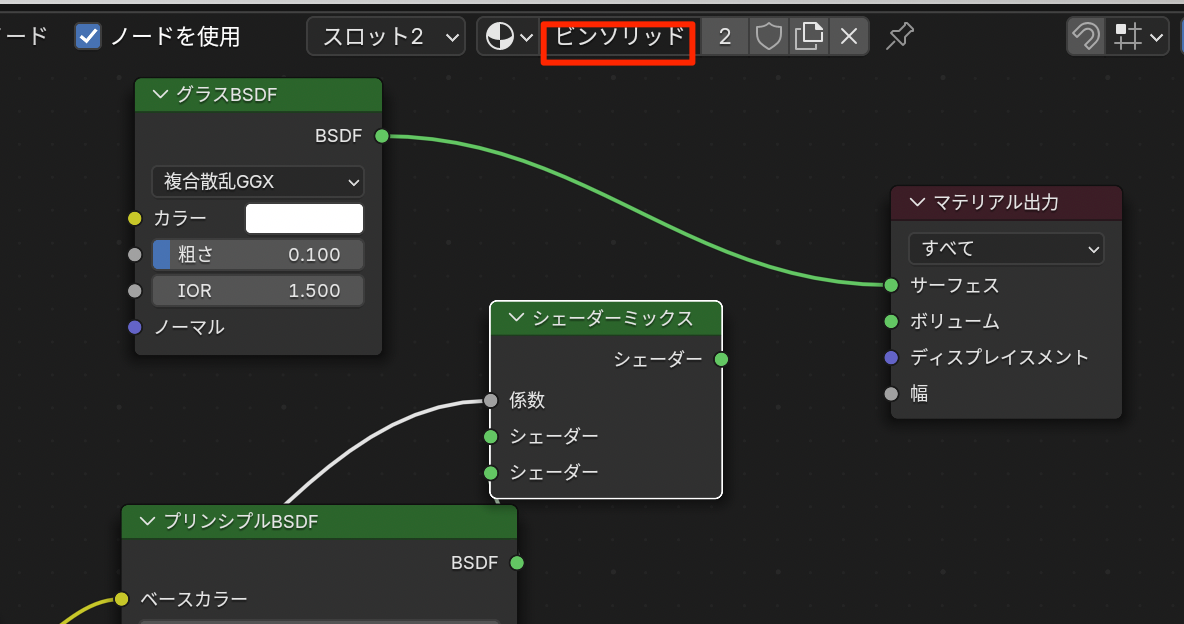This screenshot has width=1184, height=624.
Task: Click the ビンソリッド material name field
Action: pyautogui.click(x=619, y=38)
